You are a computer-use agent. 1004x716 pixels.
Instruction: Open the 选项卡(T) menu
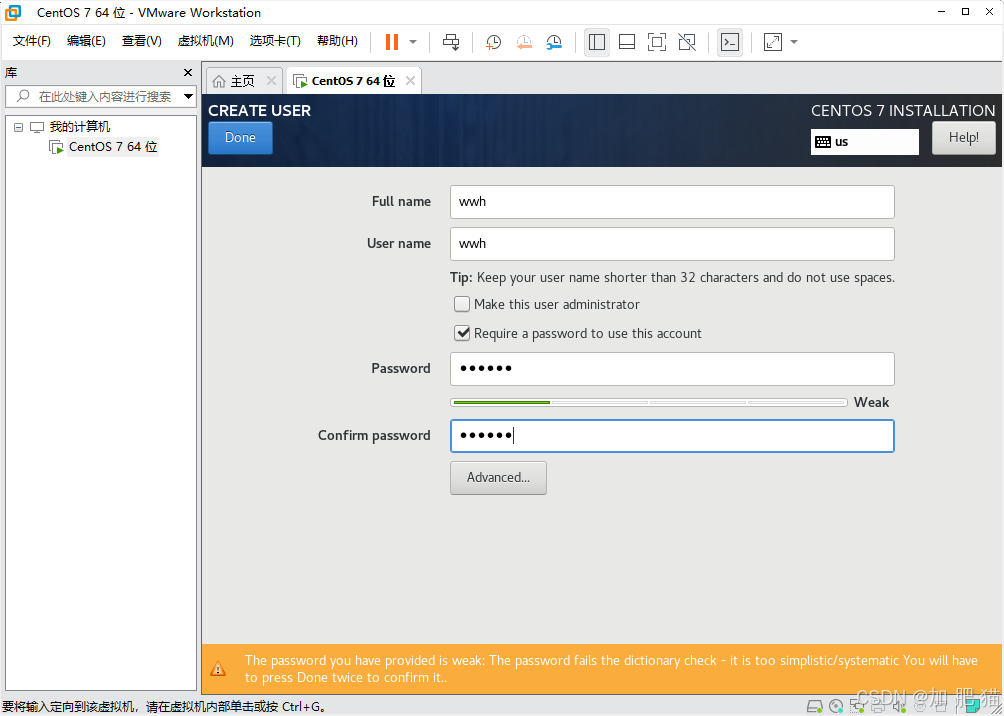pos(275,41)
